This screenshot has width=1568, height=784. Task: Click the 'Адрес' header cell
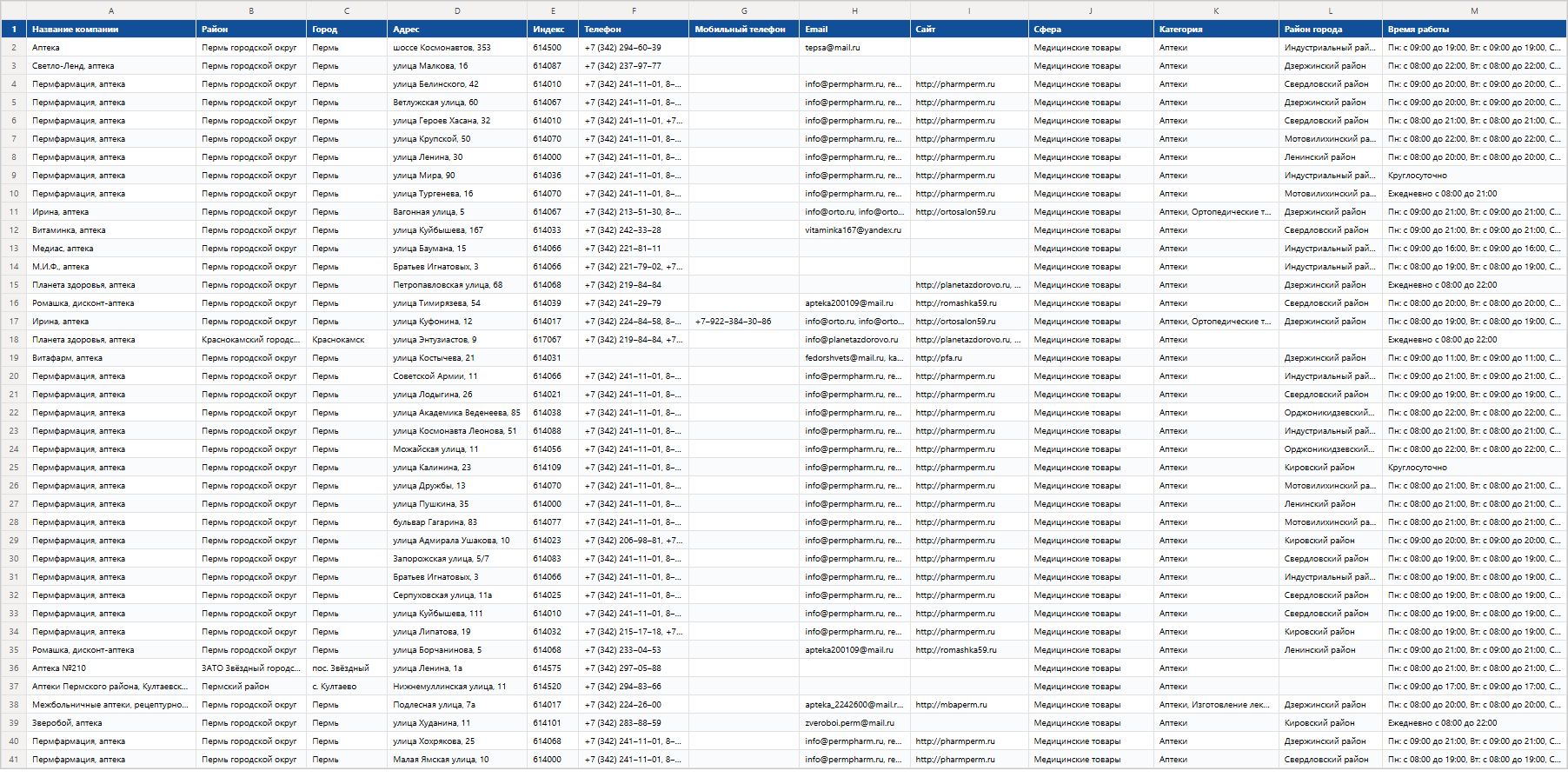click(457, 30)
